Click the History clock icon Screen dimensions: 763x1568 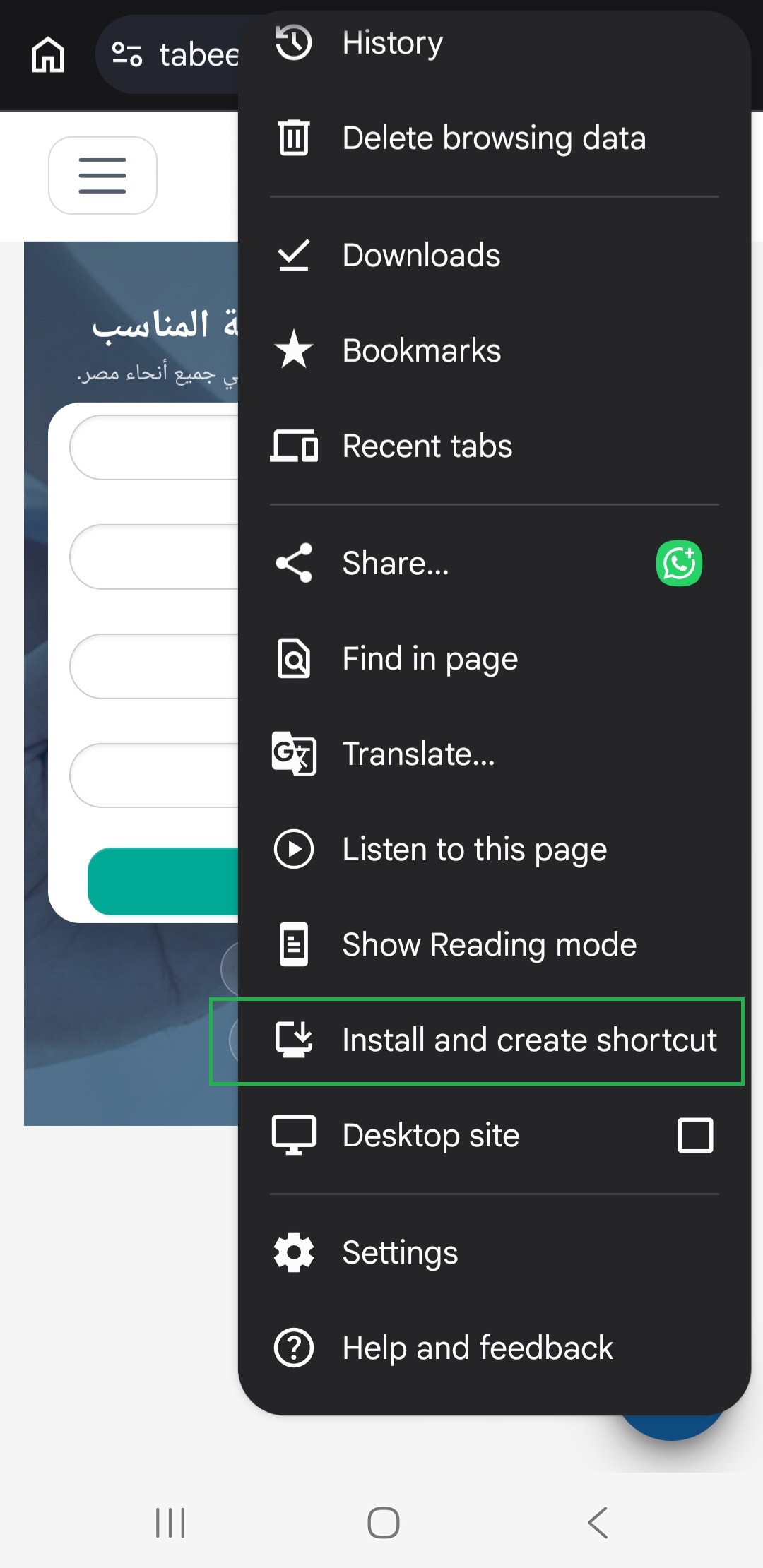click(293, 42)
